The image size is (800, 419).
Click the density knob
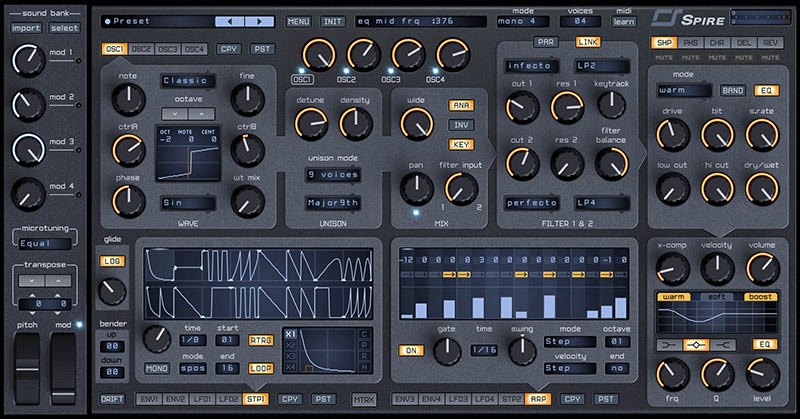tap(356, 124)
